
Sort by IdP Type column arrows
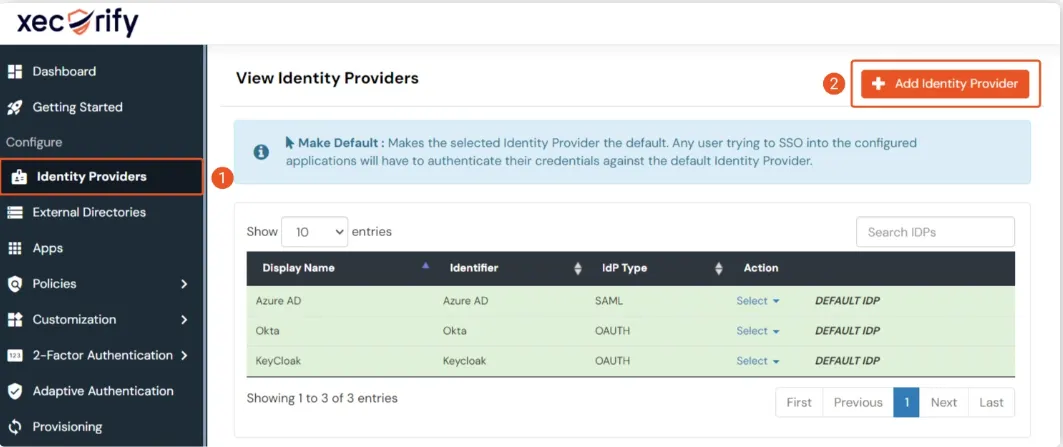[x=719, y=269]
